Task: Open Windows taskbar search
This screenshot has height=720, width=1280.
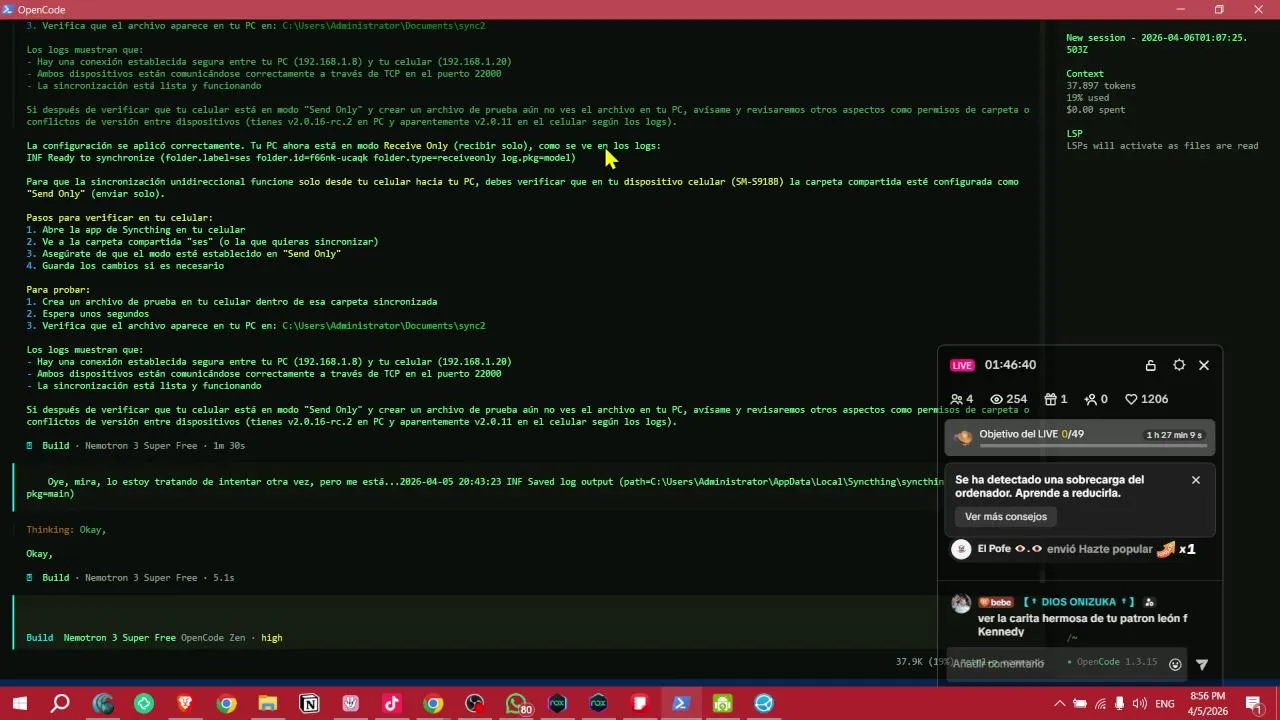Action: point(61,704)
